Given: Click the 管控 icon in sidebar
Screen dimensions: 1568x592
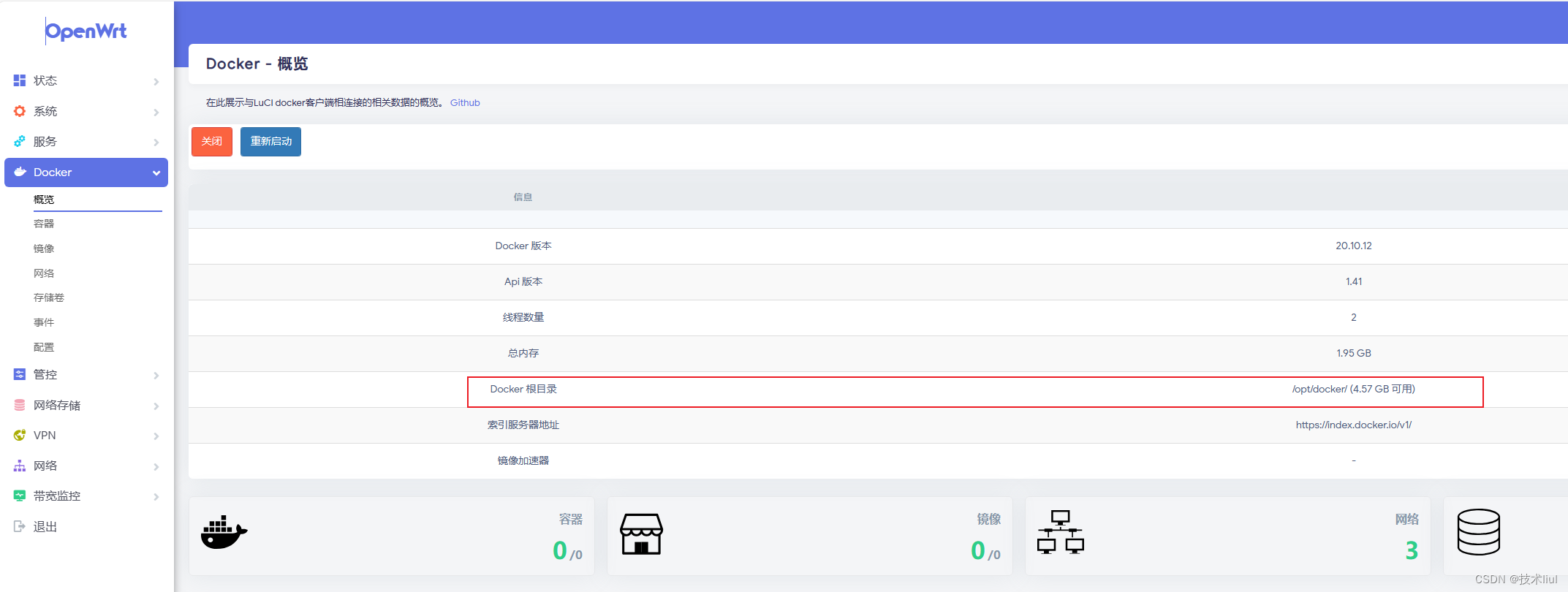Looking at the screenshot, I should point(20,374).
